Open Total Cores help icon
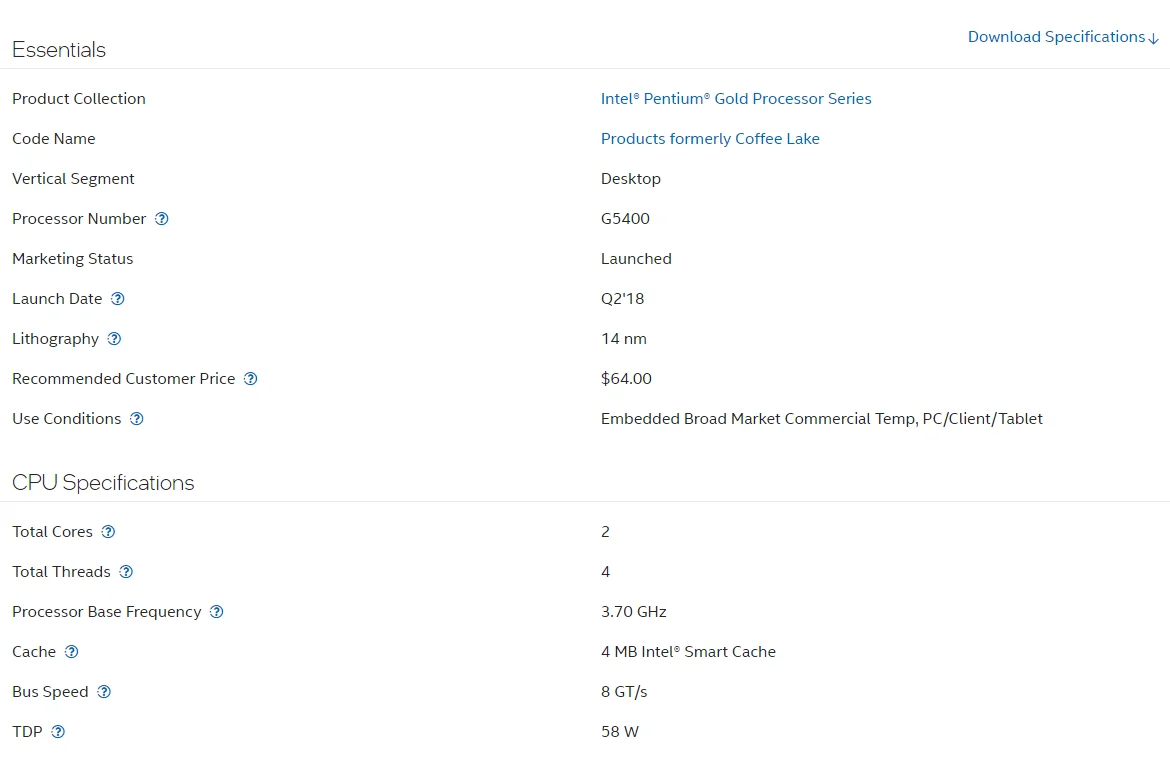 [108, 532]
